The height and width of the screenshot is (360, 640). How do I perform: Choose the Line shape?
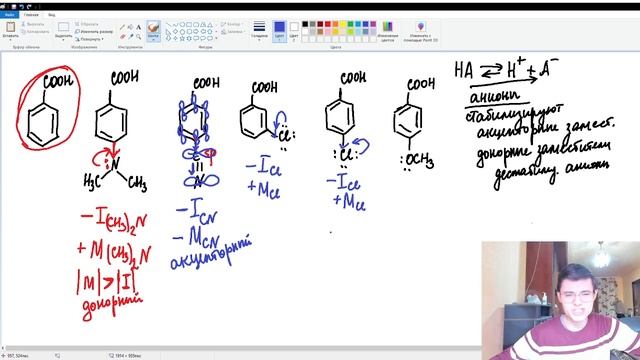point(169,25)
